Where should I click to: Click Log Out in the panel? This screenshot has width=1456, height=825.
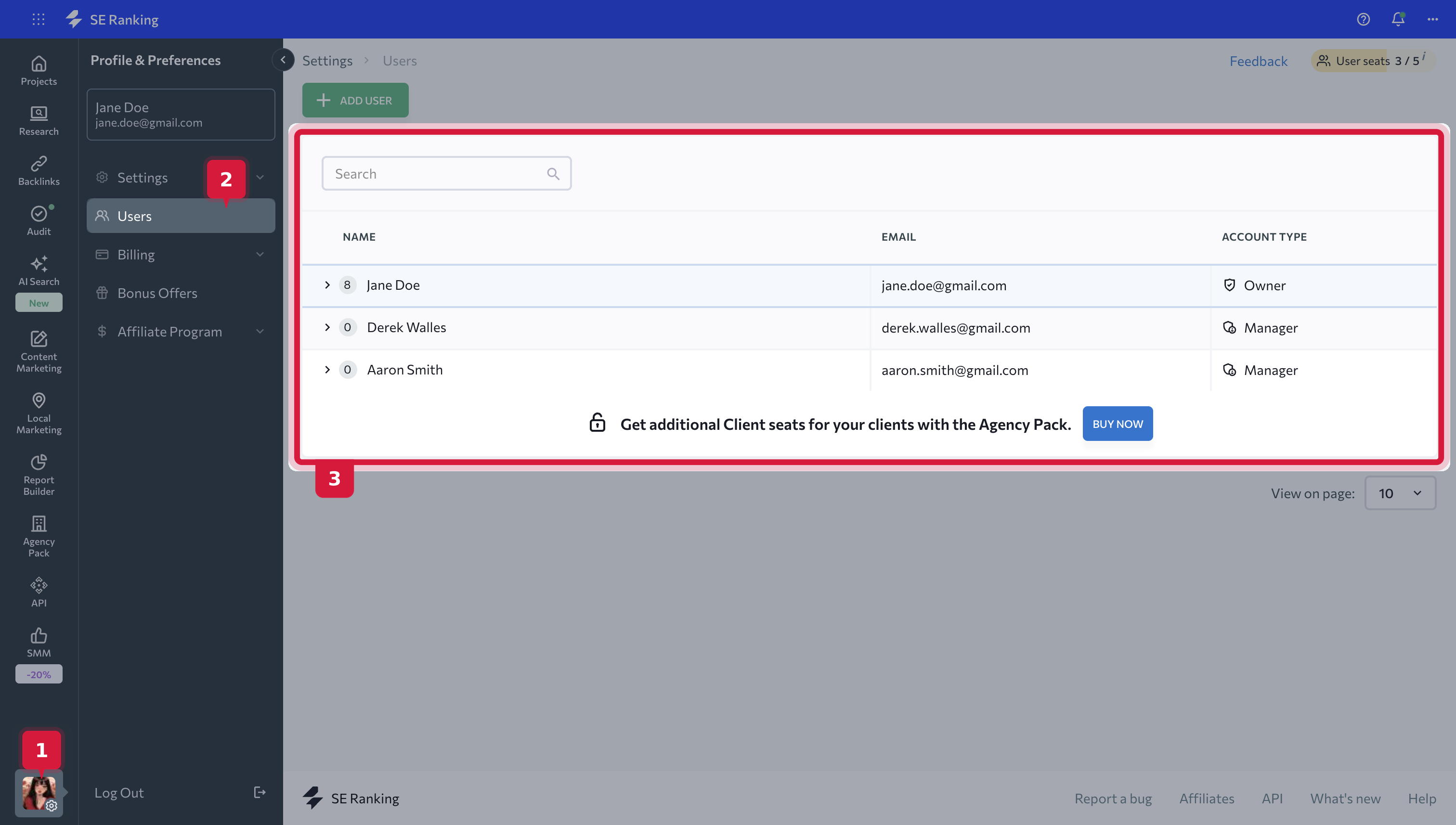(180, 792)
